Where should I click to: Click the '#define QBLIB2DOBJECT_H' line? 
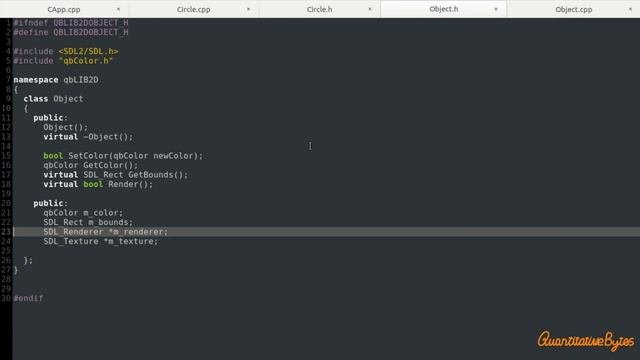tap(71, 32)
